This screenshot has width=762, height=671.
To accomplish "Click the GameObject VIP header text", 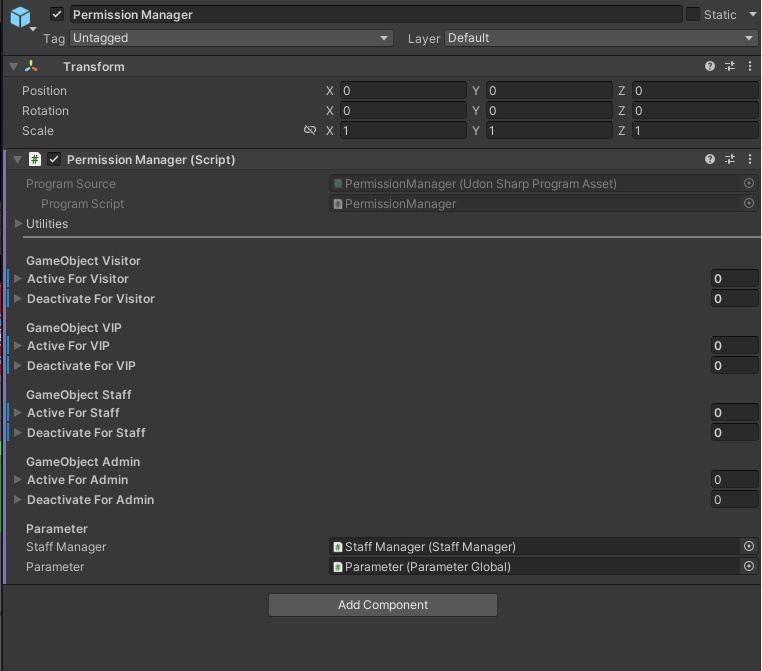I will (74, 328).
